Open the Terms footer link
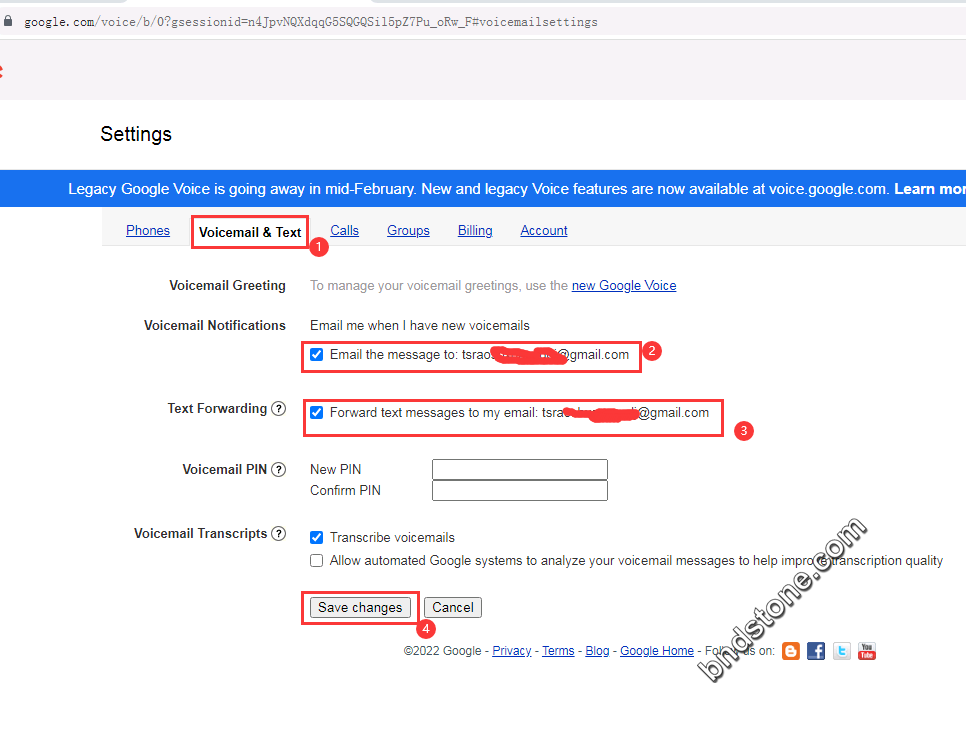This screenshot has width=966, height=730. pos(558,651)
